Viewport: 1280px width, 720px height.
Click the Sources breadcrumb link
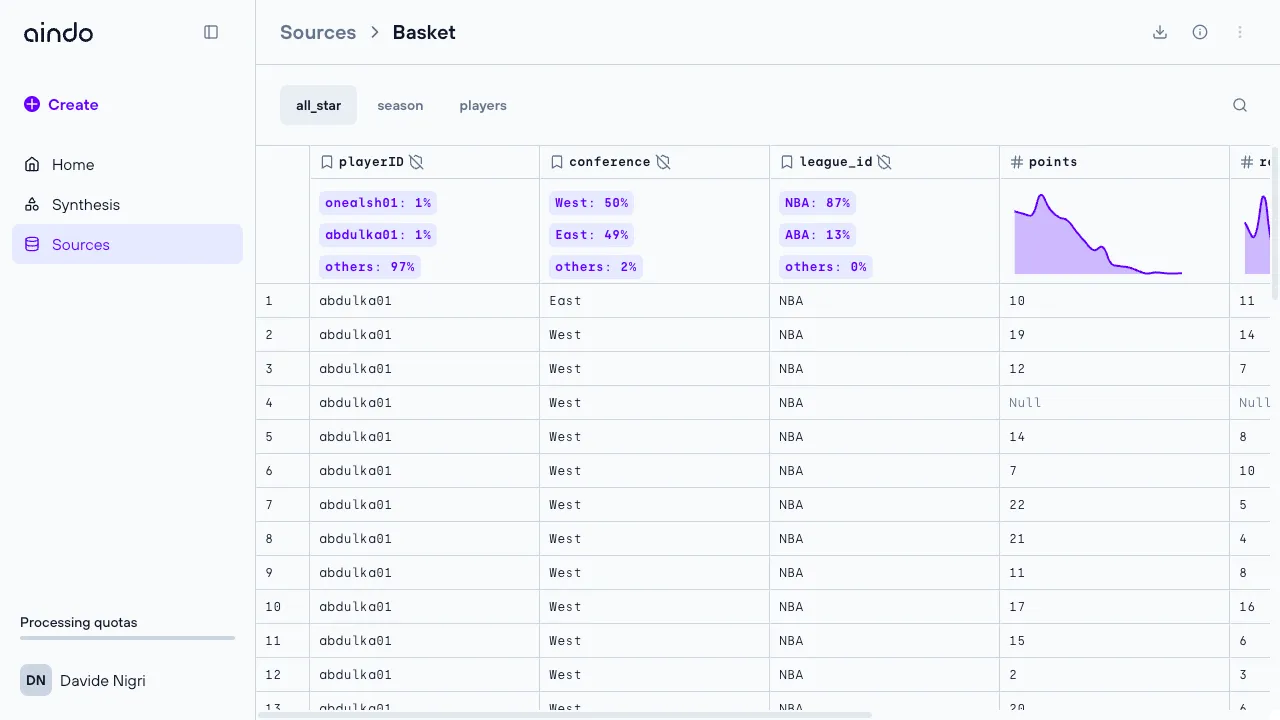[x=318, y=32]
